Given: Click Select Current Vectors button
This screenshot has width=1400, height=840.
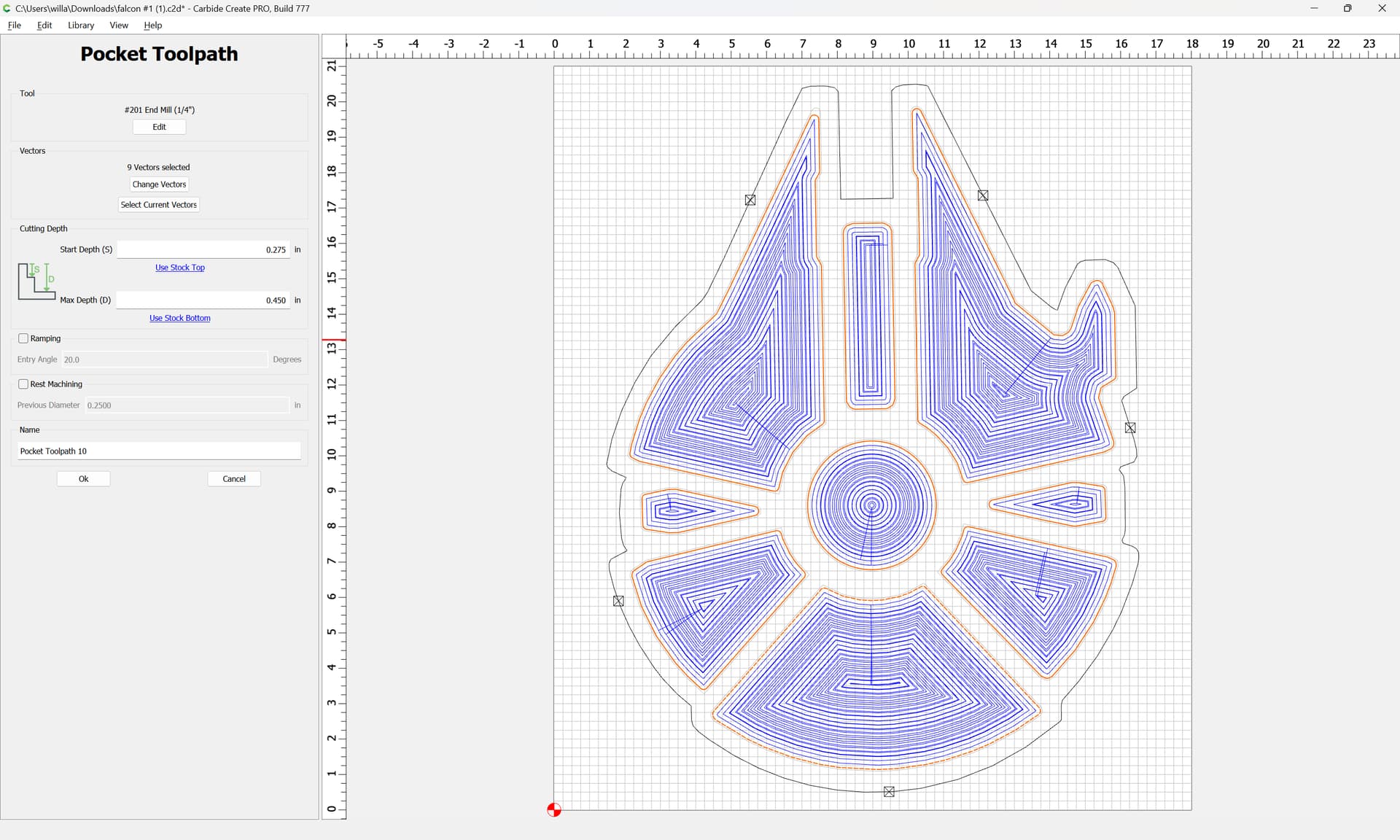Looking at the screenshot, I should [x=159, y=205].
